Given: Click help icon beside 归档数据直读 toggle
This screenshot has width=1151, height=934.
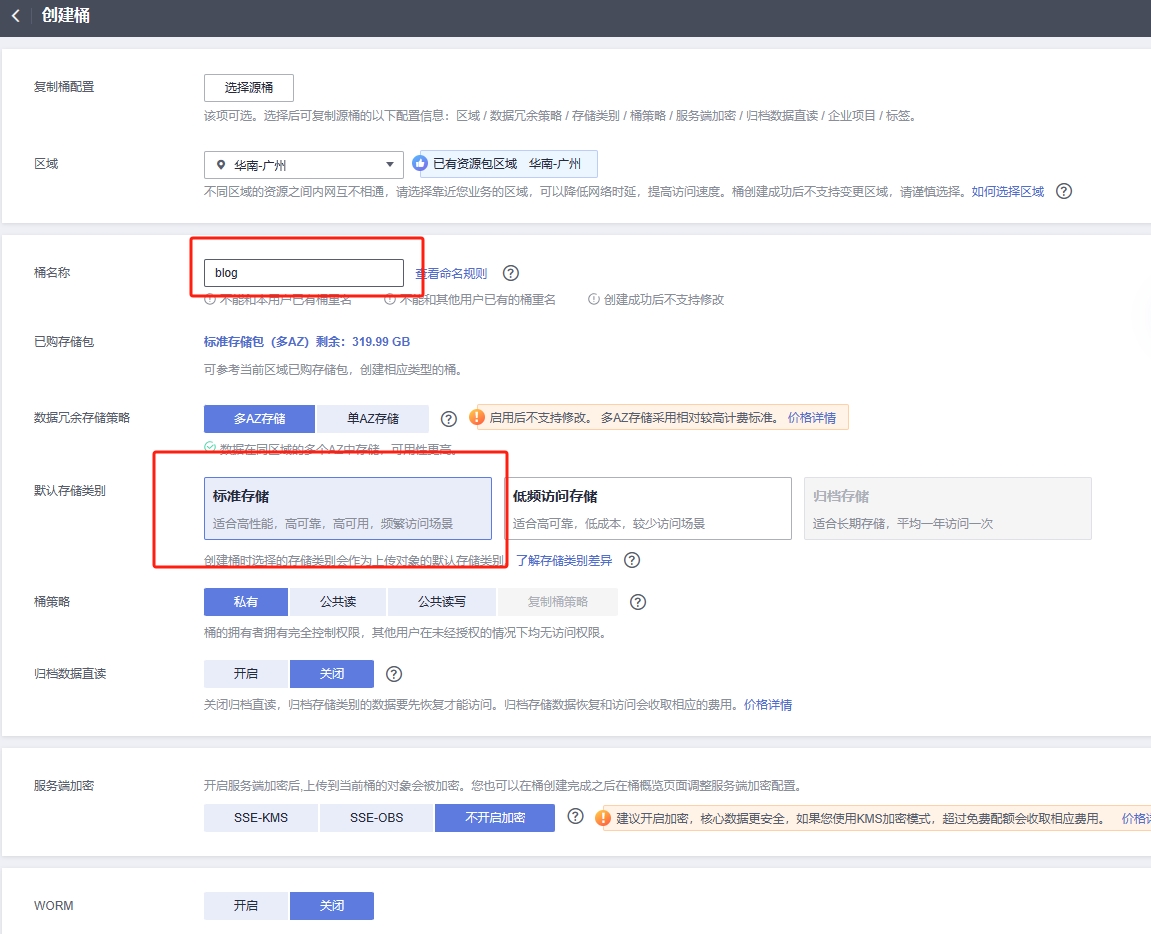Looking at the screenshot, I should coord(394,674).
